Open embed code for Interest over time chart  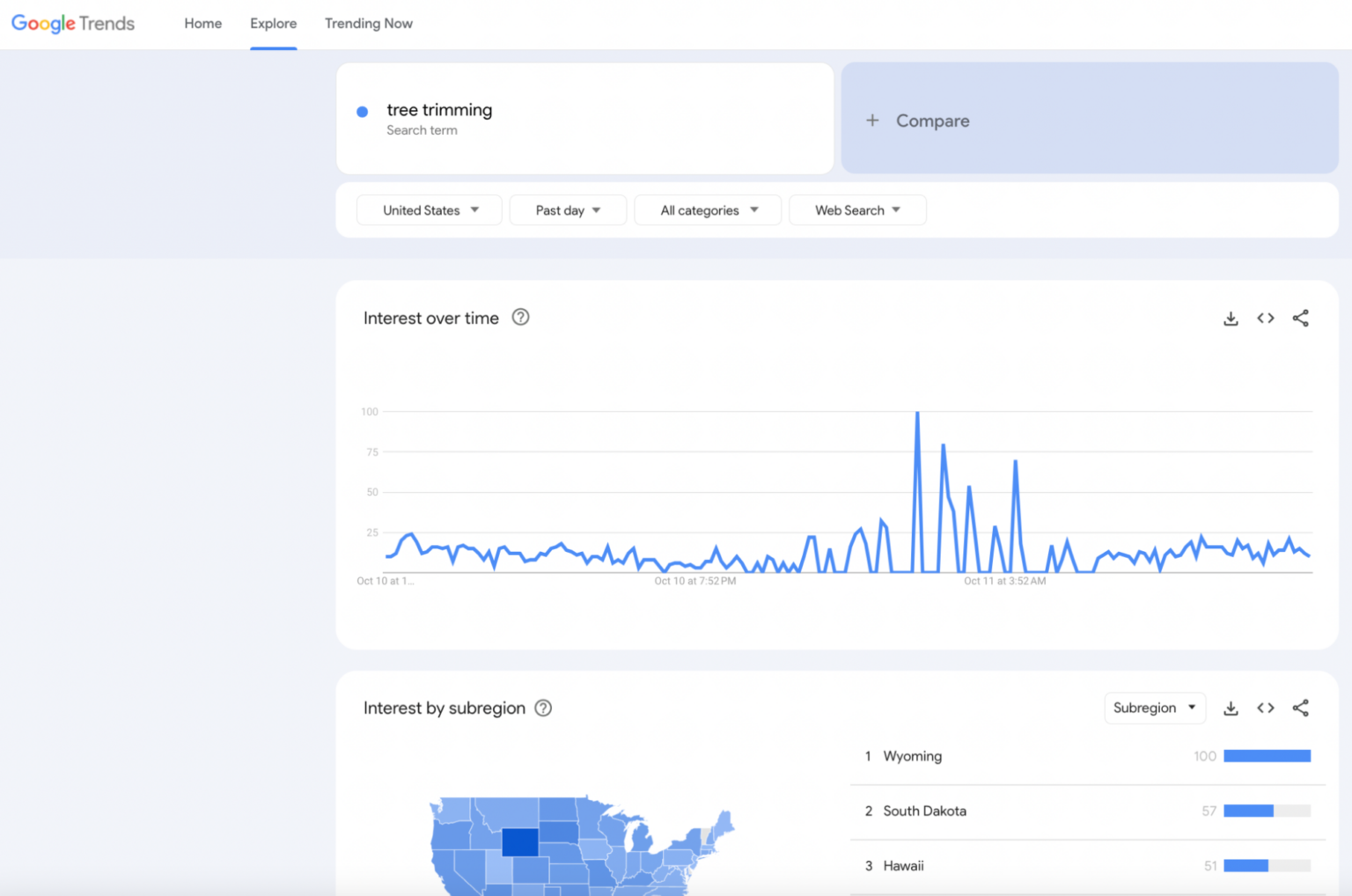pyautogui.click(x=1265, y=318)
